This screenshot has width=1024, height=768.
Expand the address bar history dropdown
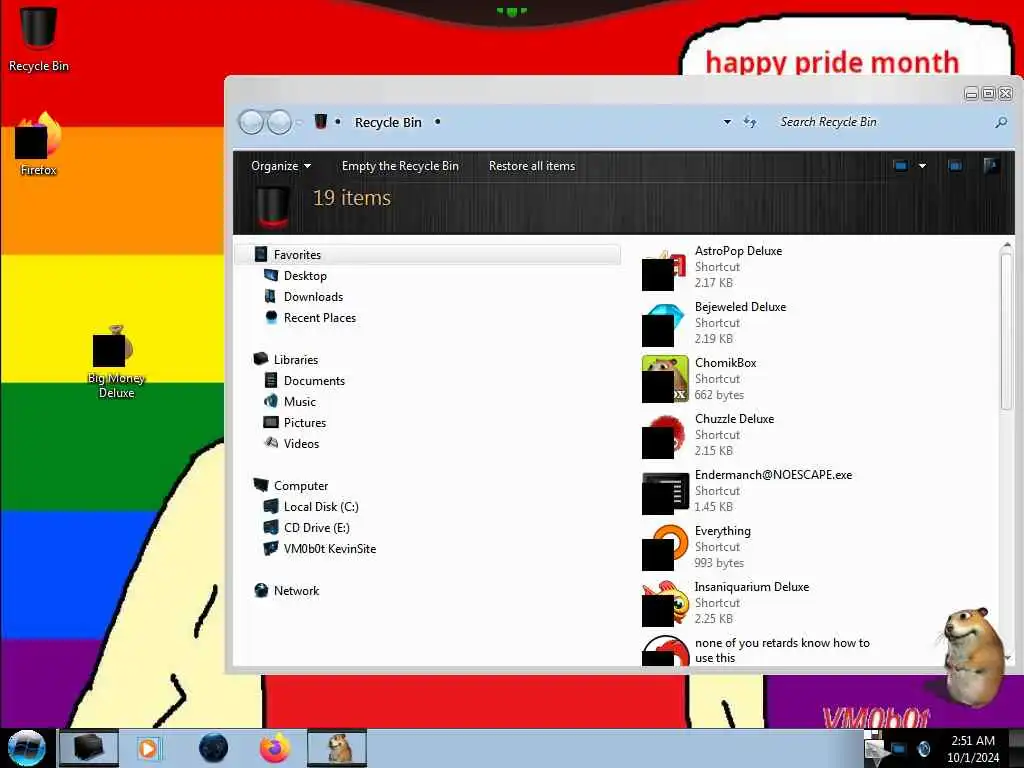coord(727,122)
